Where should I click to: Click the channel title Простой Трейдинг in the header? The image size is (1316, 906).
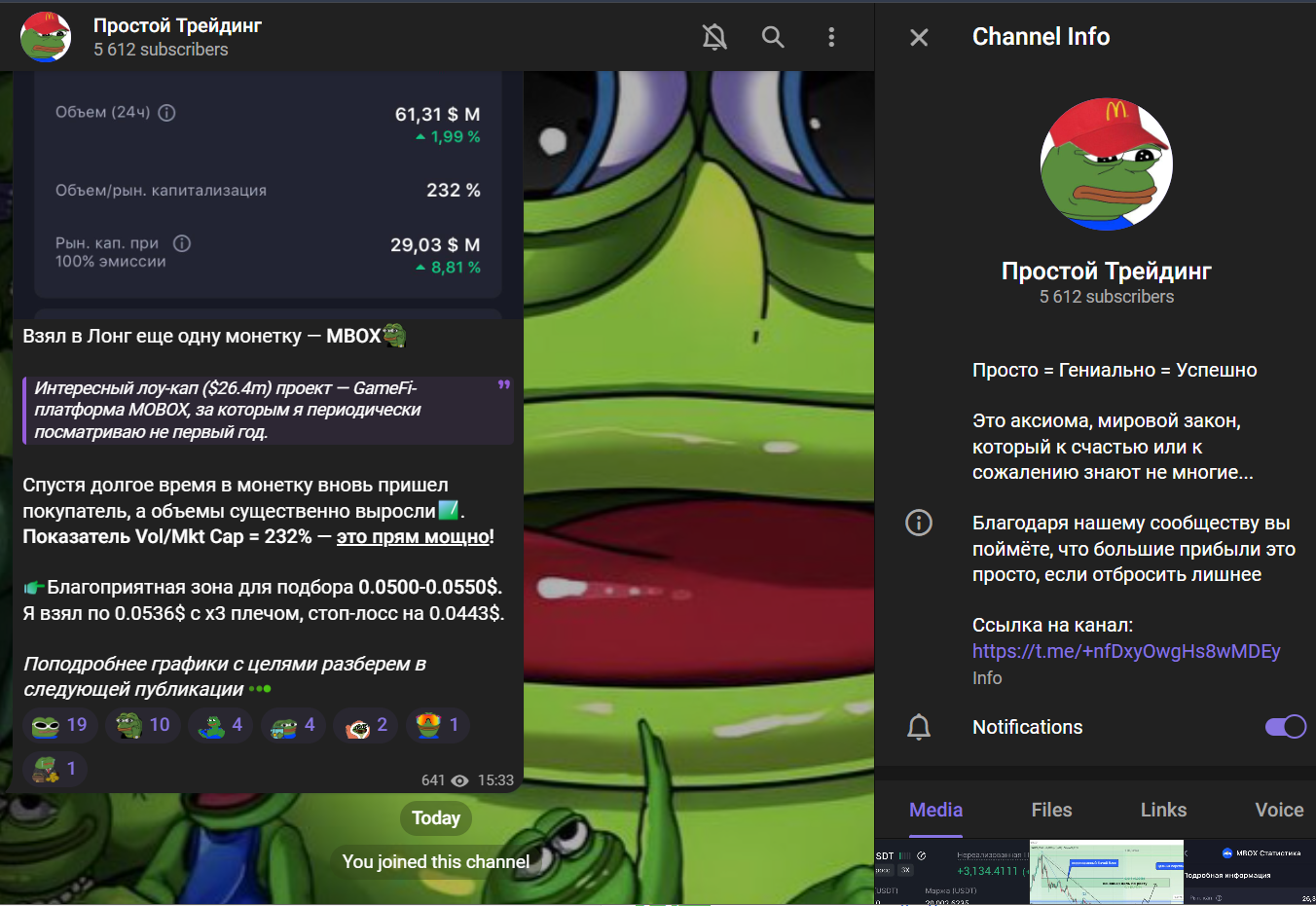coord(177,25)
